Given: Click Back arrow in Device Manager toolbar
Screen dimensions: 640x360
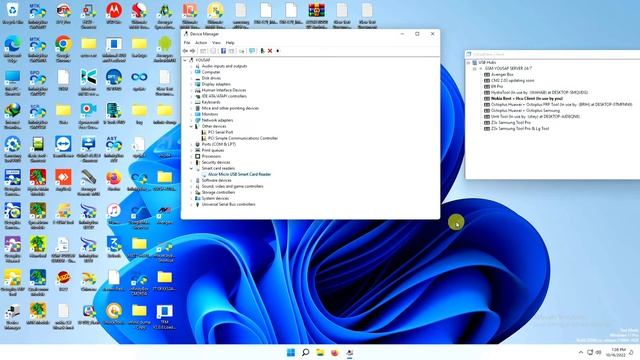Looking at the screenshot, I should pos(185,51).
